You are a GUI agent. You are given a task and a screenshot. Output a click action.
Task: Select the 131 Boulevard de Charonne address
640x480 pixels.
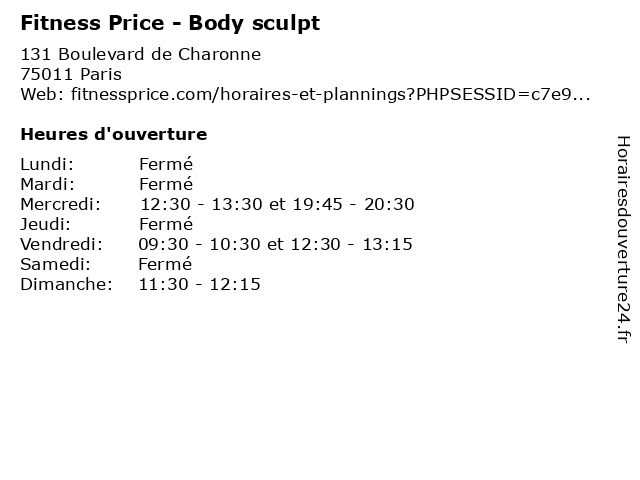tap(140, 54)
